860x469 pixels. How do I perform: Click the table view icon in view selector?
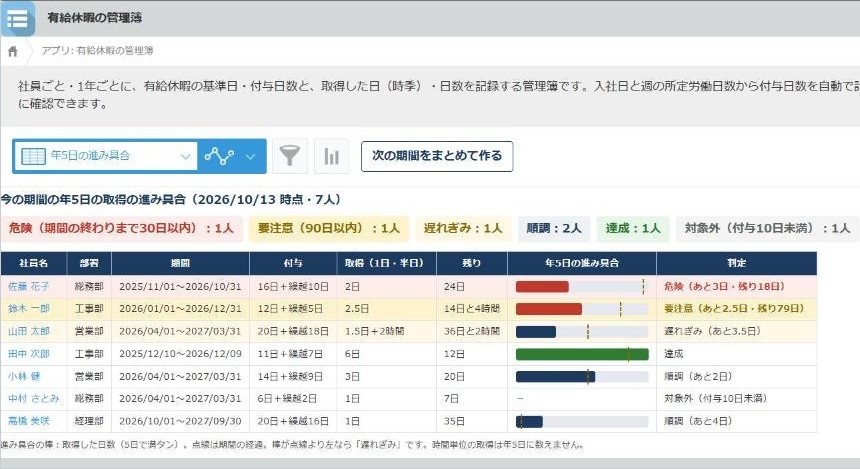coord(33,156)
